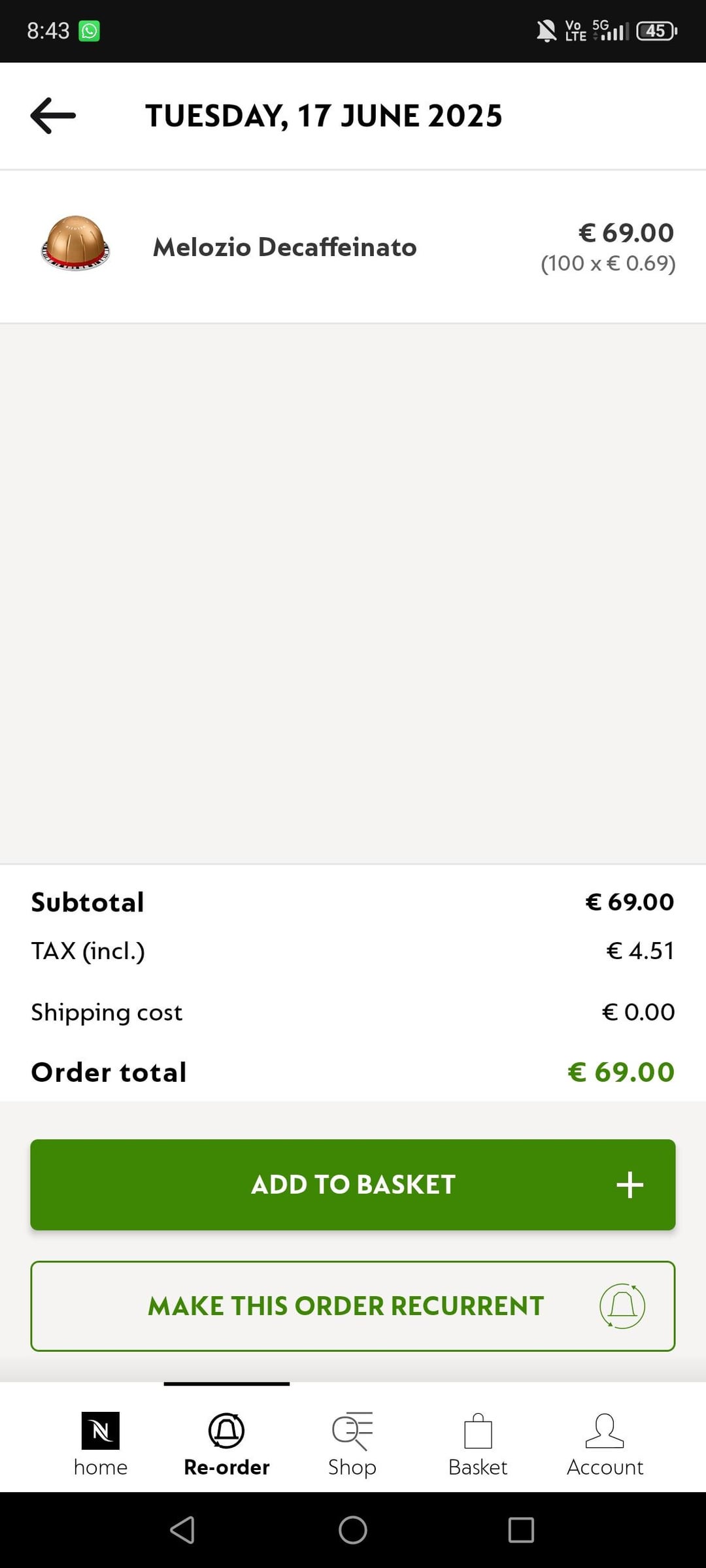Viewport: 706px width, 1568px height.
Task: Tap the green Order total amount
Action: pyautogui.click(x=621, y=1072)
